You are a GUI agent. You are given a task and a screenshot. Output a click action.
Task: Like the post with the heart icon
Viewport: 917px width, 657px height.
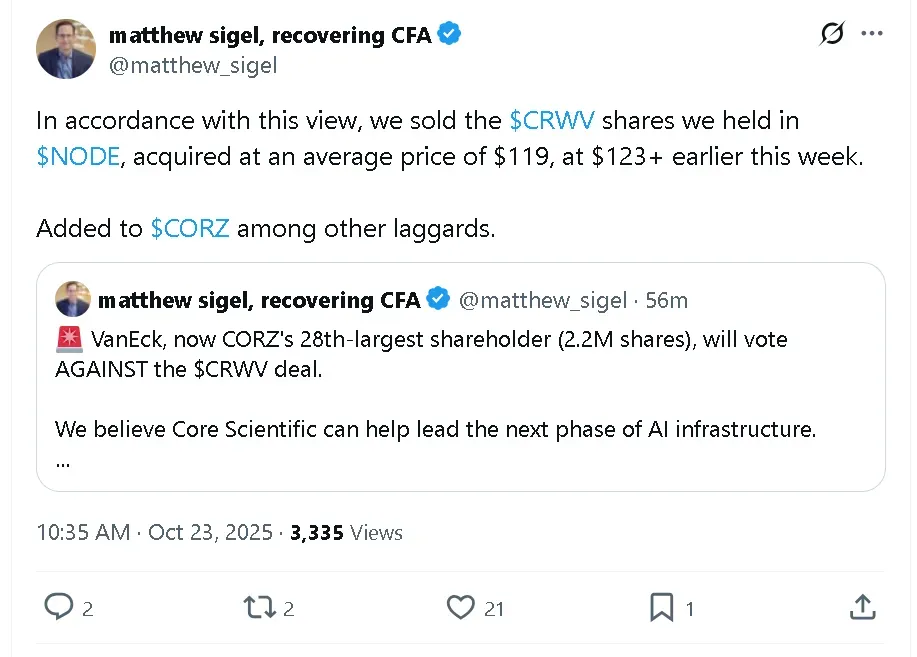click(x=460, y=607)
